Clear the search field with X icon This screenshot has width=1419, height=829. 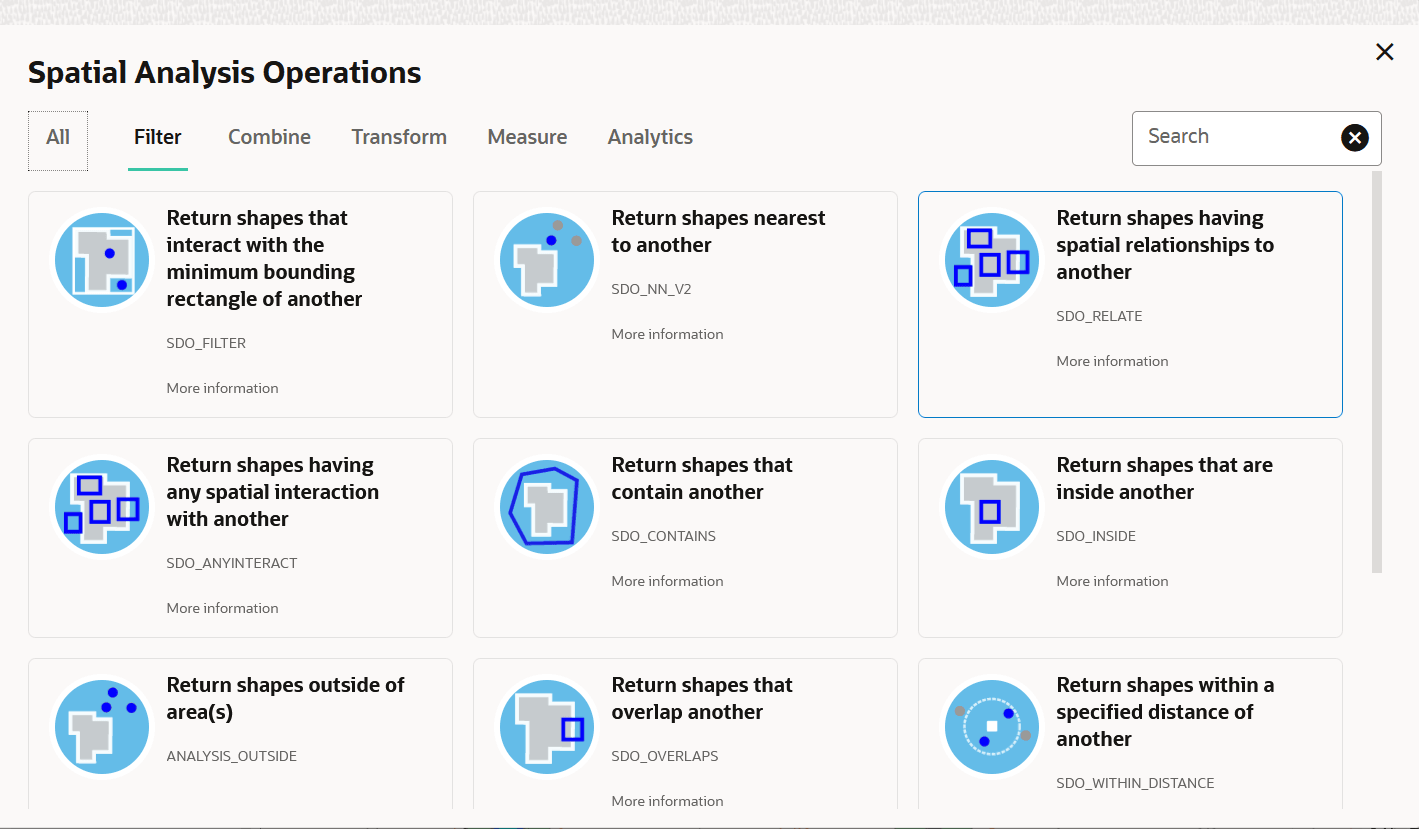coord(1354,138)
